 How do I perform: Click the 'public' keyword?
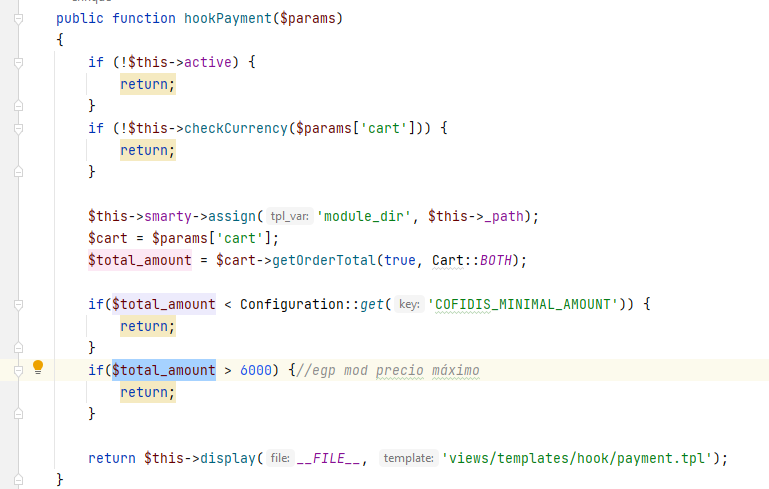coord(79,19)
